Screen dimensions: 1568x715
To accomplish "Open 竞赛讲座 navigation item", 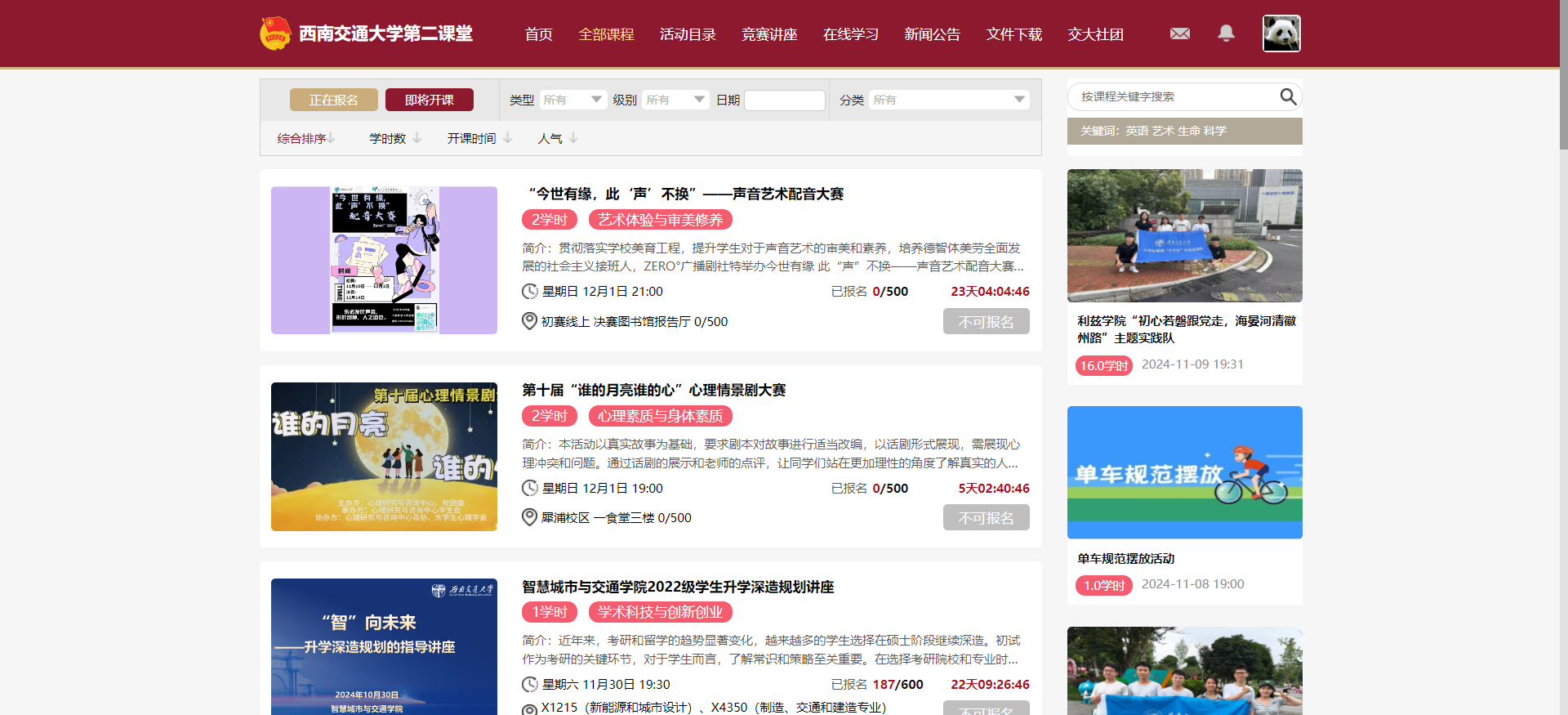I will tap(769, 34).
